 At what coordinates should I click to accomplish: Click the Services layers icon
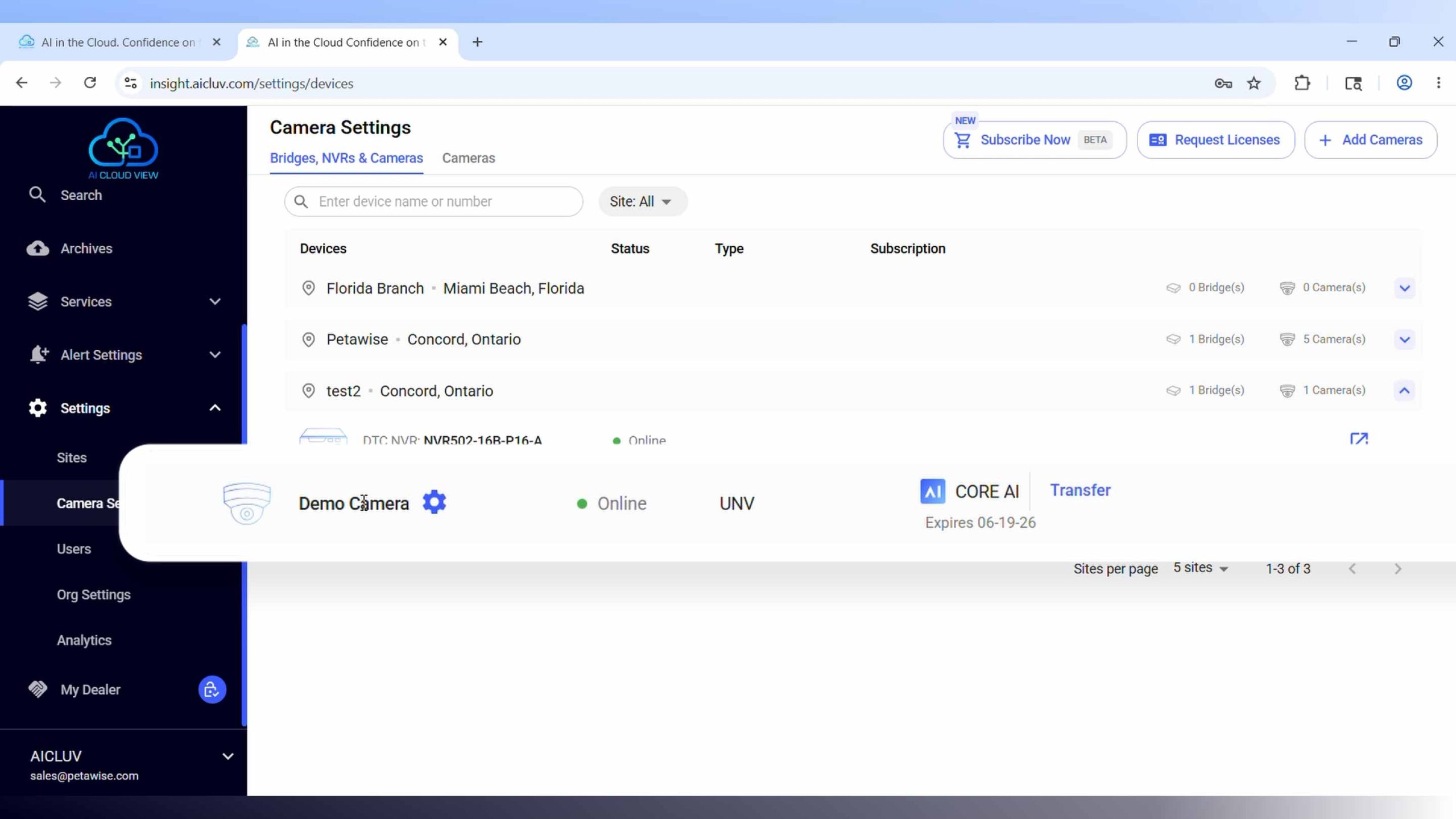(x=38, y=302)
